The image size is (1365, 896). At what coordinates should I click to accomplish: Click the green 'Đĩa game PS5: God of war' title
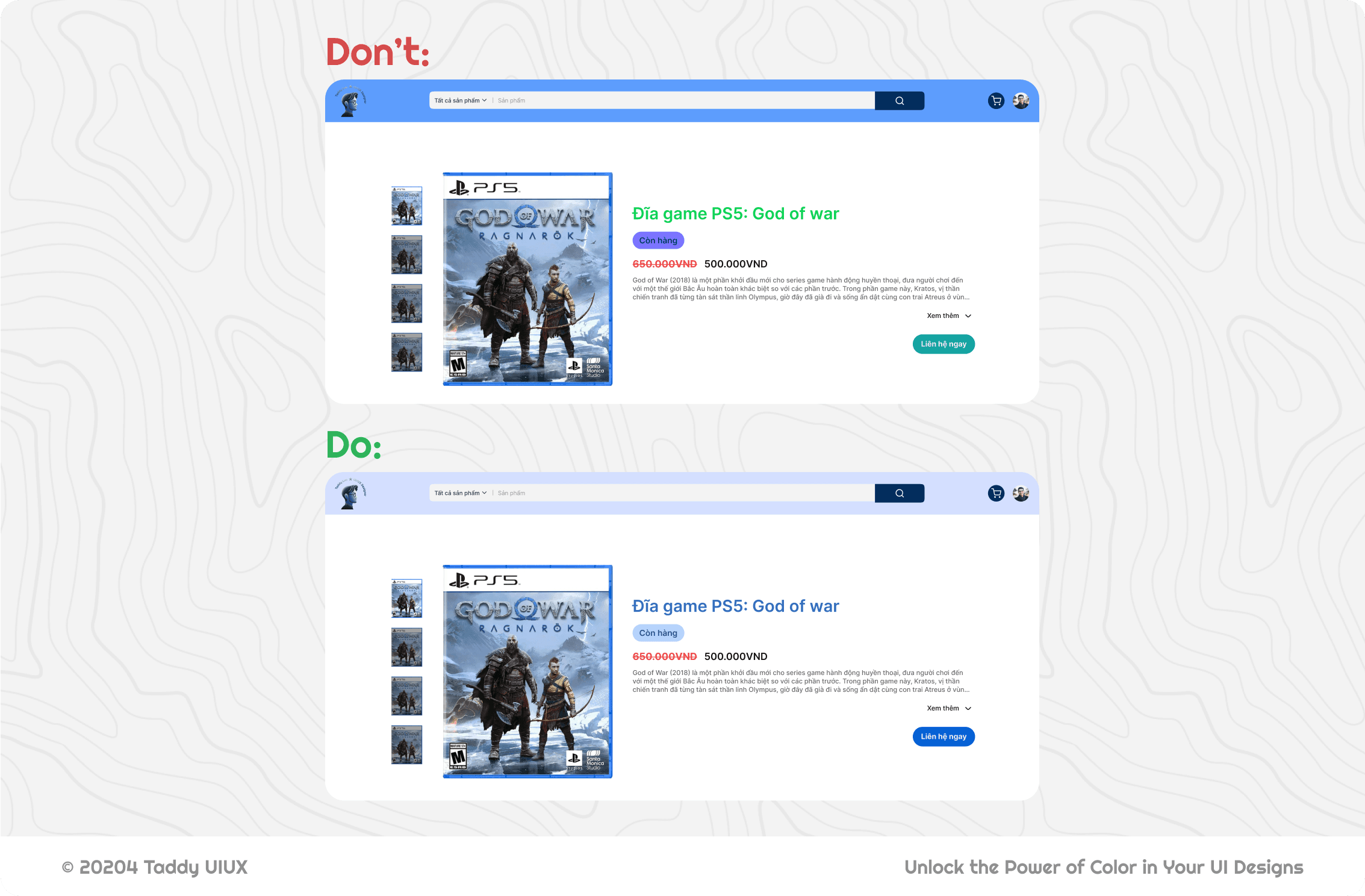[x=735, y=214]
